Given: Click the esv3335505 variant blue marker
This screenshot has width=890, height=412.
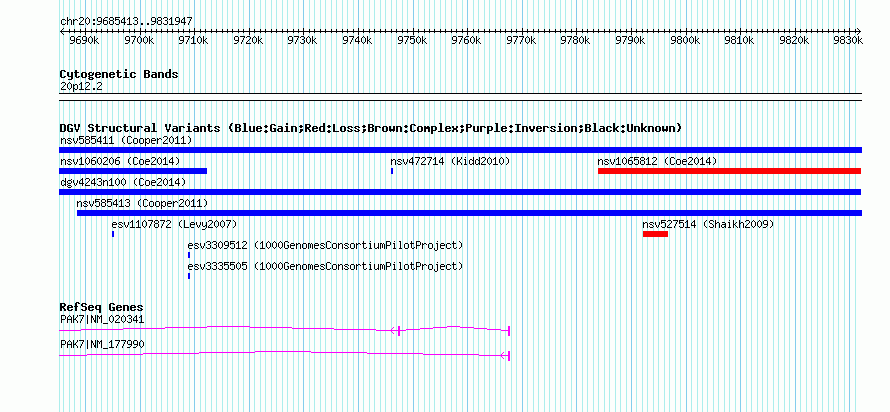Looking at the screenshot, I should (x=189, y=276).
